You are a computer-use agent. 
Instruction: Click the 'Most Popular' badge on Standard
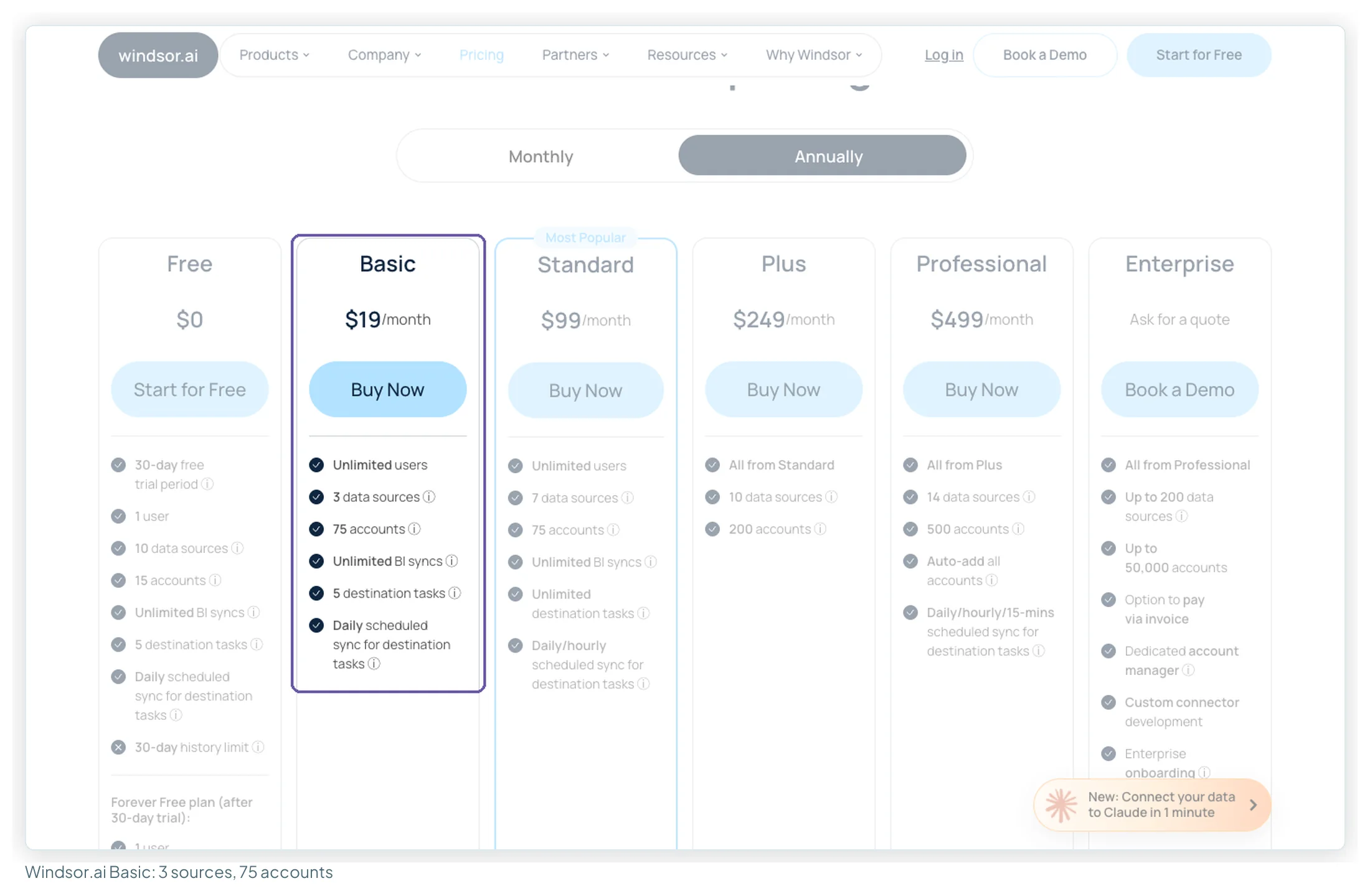585,237
